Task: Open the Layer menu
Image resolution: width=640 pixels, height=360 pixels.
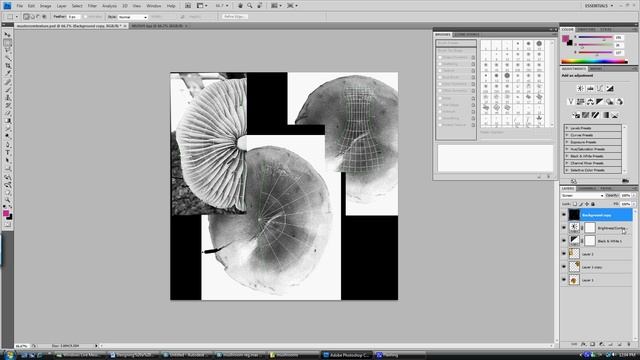Action: point(61,6)
